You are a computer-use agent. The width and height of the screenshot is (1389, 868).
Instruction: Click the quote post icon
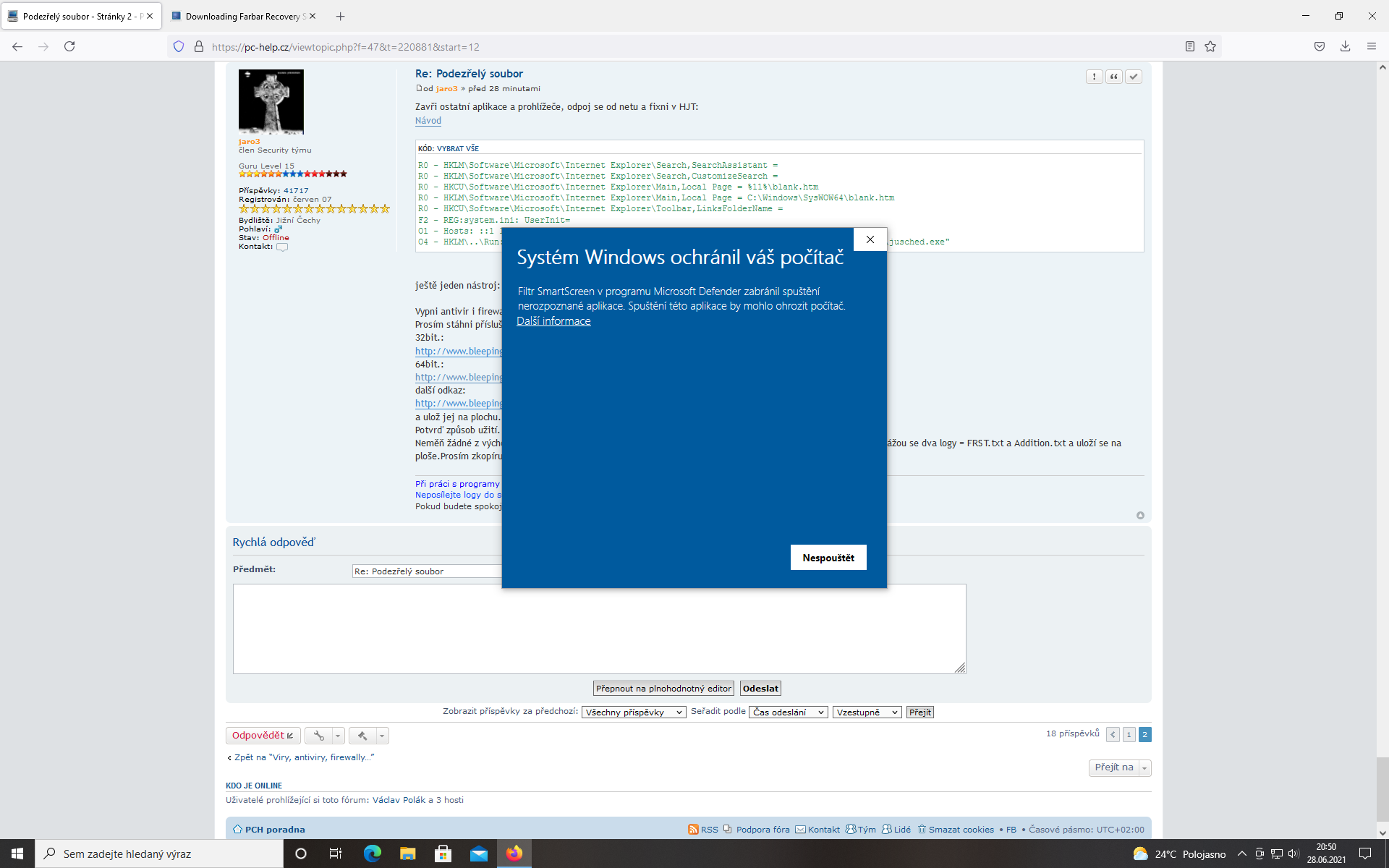click(1114, 77)
